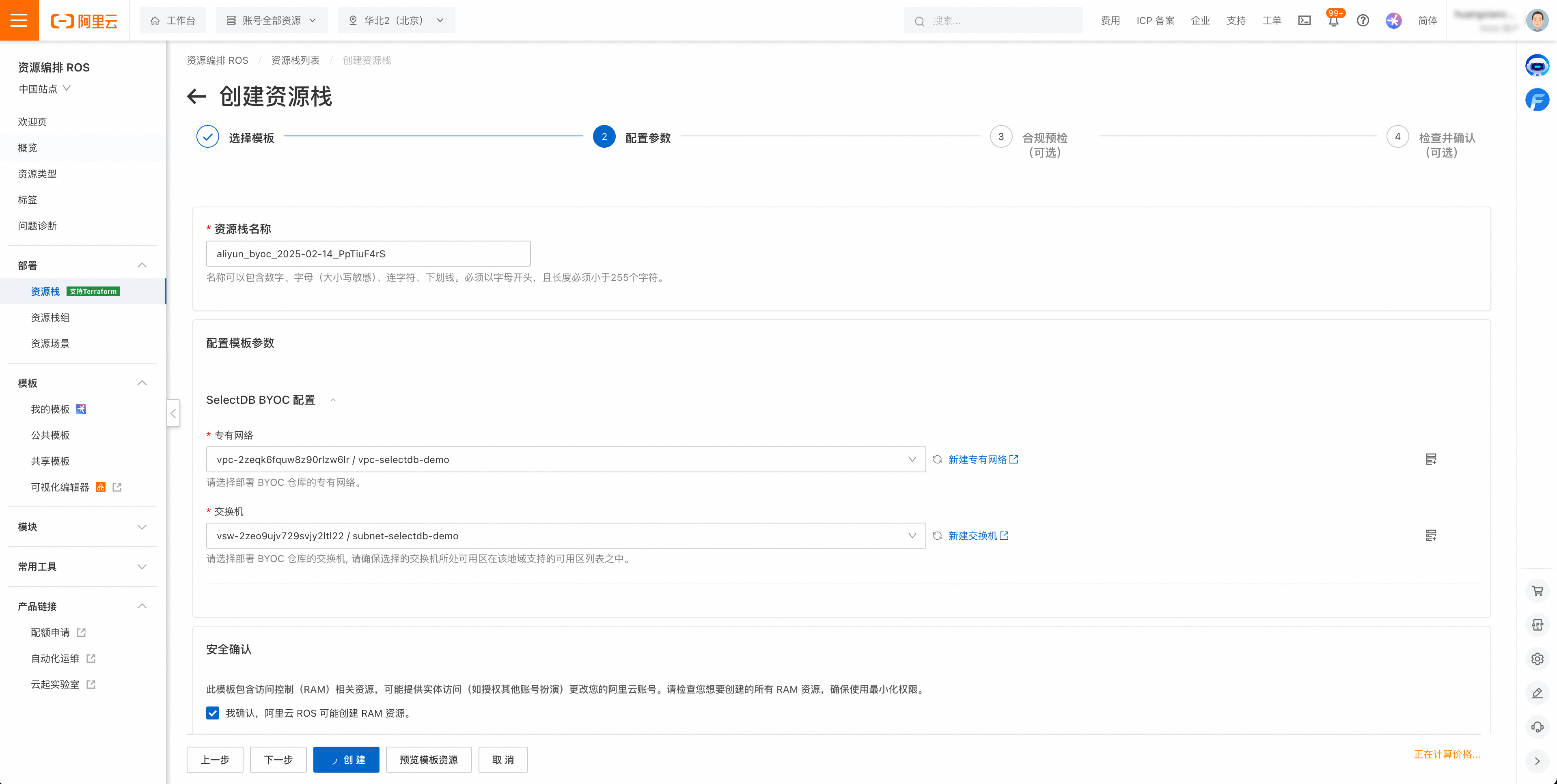The height and width of the screenshot is (784, 1557).
Task: Open the 配额申请 product link
Action: tap(58, 633)
